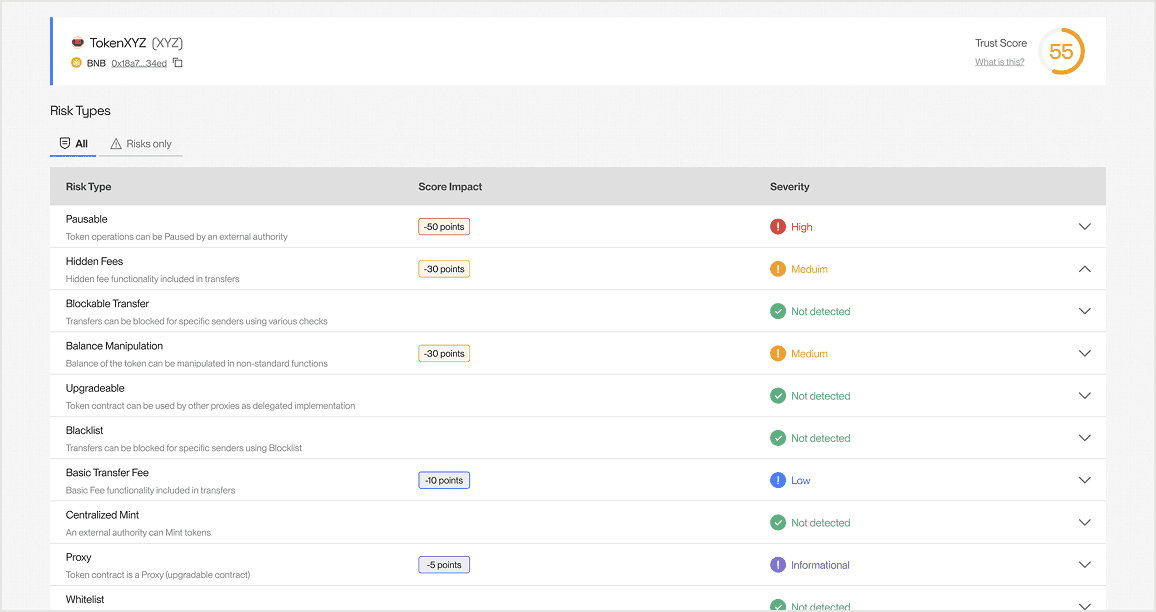
Task: Select the All risk types tab
Action: [73, 143]
